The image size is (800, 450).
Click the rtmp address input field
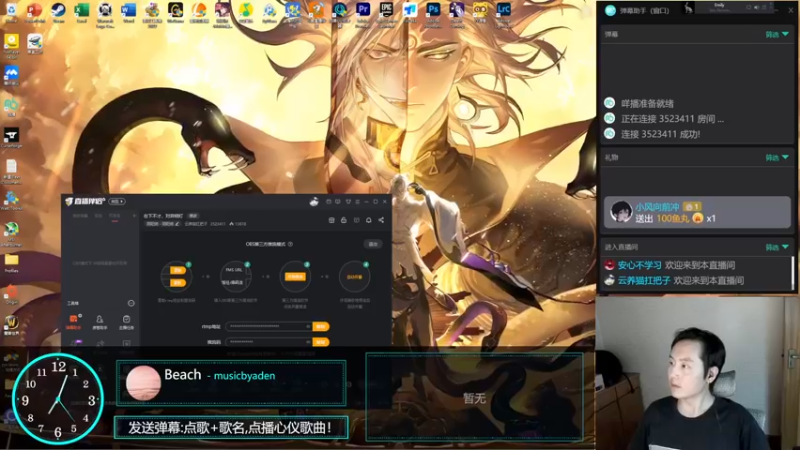click(269, 327)
